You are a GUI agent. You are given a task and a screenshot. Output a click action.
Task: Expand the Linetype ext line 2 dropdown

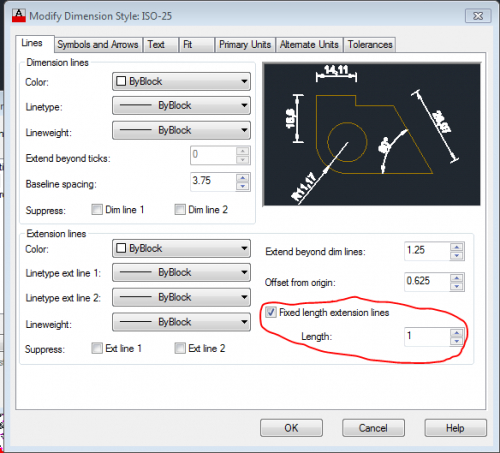click(x=181, y=297)
